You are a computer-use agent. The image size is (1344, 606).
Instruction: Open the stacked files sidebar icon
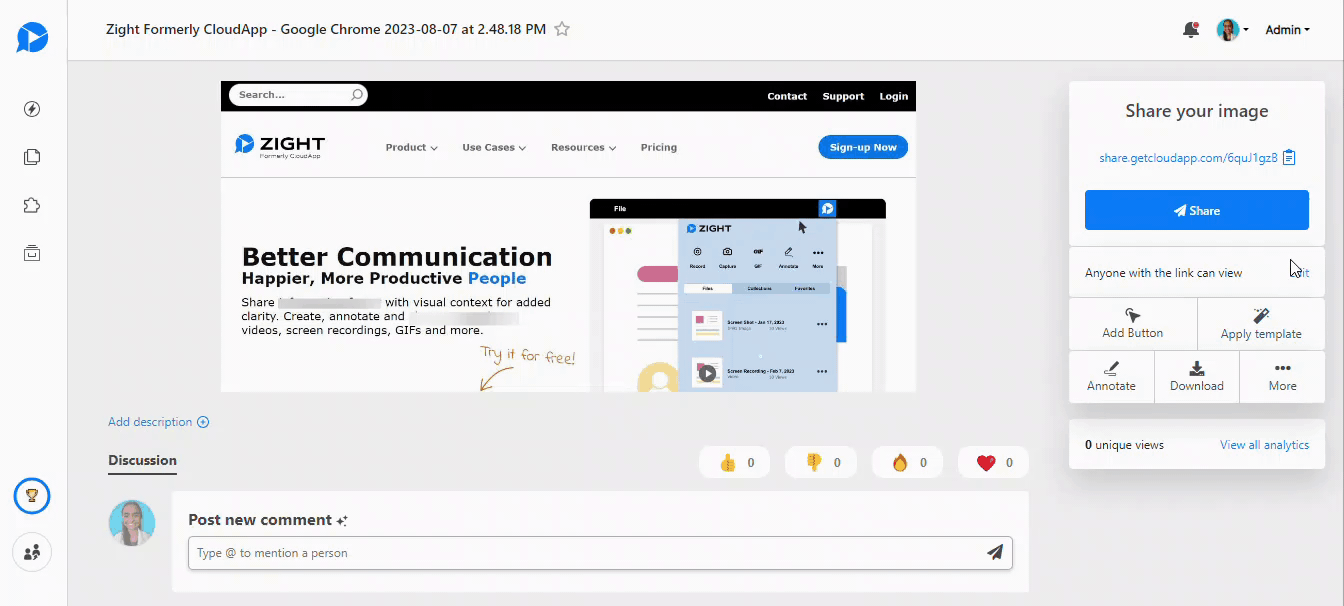32,157
